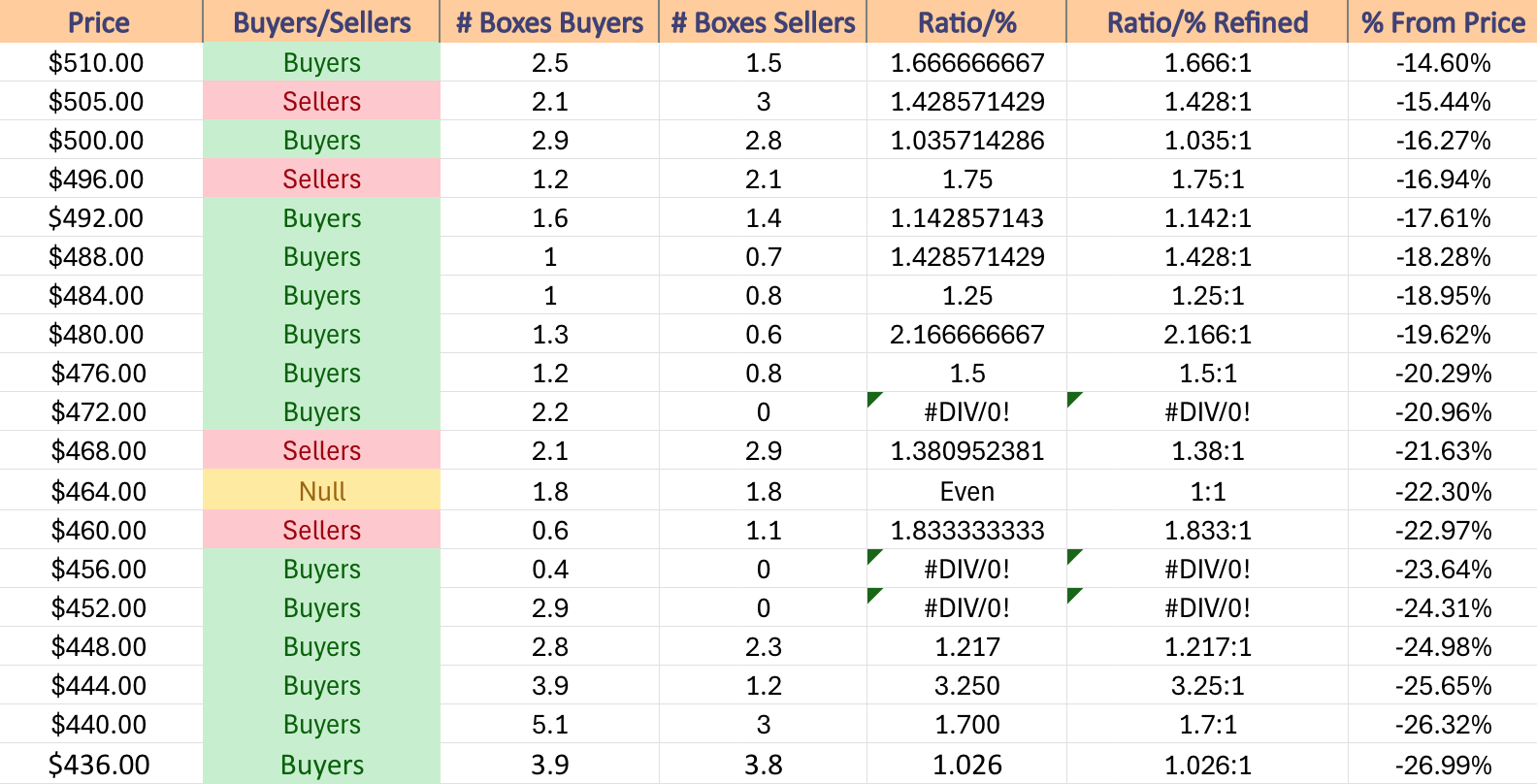Click the 1.75:1 refined ratio cell
Viewport: 1537px width, 784px height.
(x=1207, y=179)
